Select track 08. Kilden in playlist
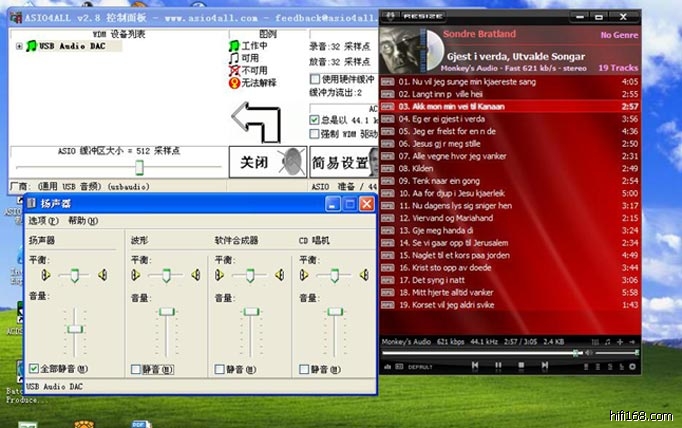The height and width of the screenshot is (428, 682). (x=420, y=168)
